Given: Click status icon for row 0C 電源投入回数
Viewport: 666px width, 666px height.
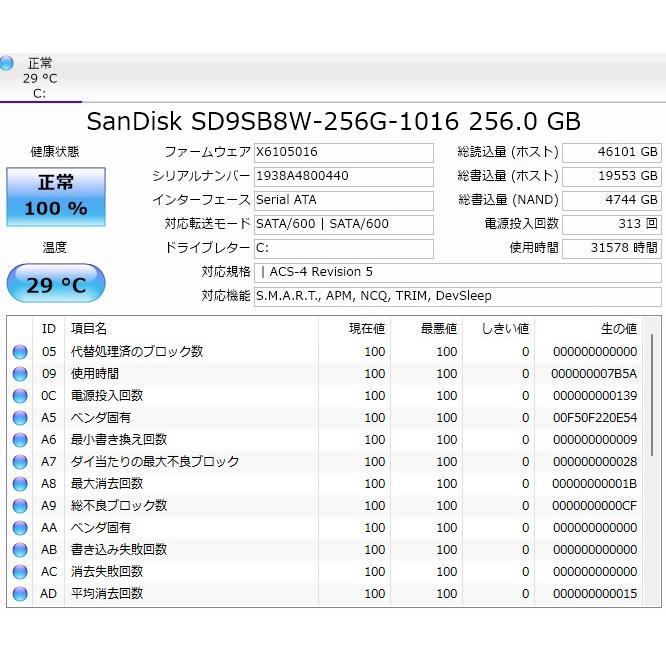Looking at the screenshot, I should [x=20, y=396].
